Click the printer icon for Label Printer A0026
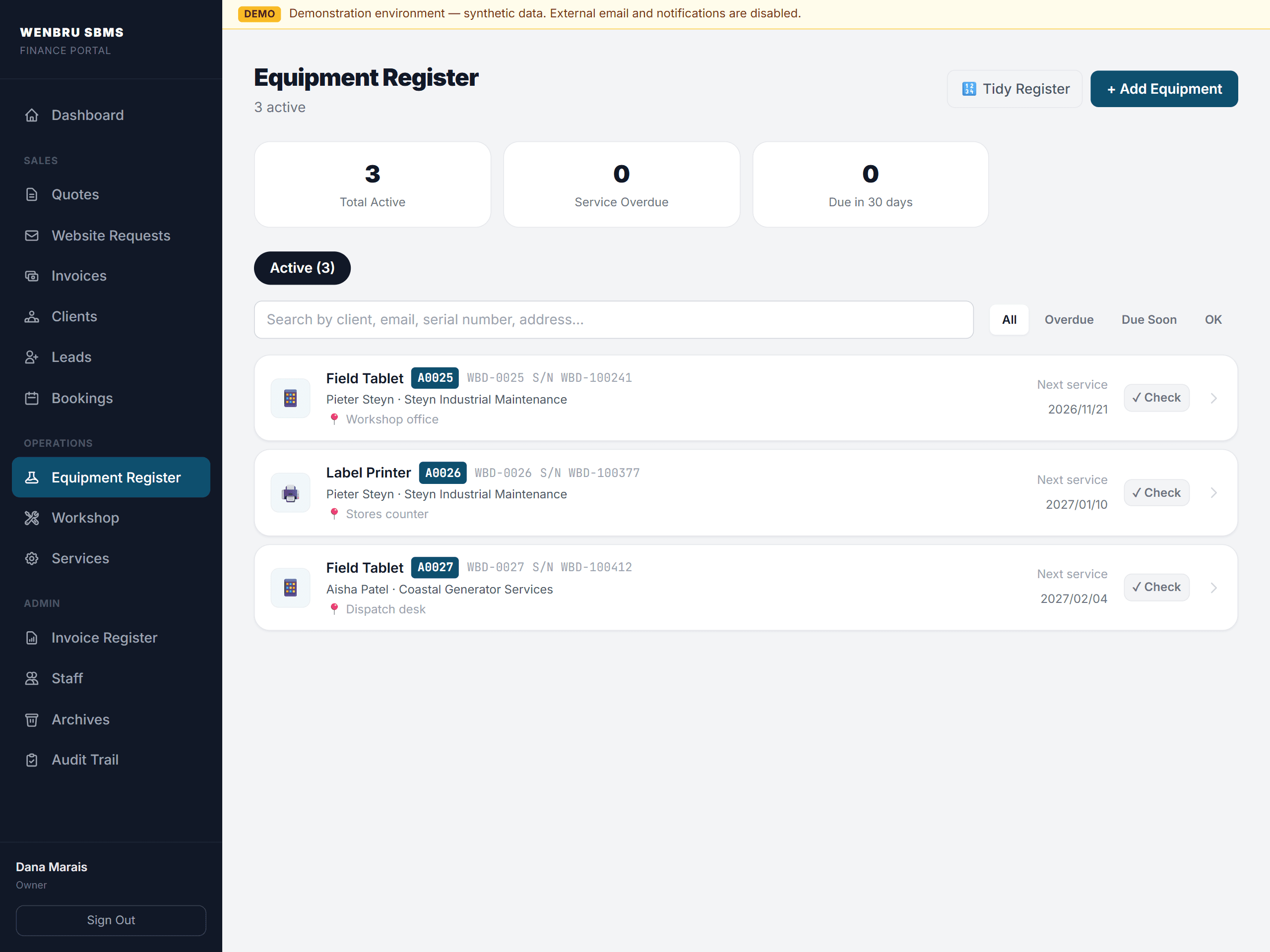This screenshot has height=952, width=1270. pyautogui.click(x=291, y=492)
